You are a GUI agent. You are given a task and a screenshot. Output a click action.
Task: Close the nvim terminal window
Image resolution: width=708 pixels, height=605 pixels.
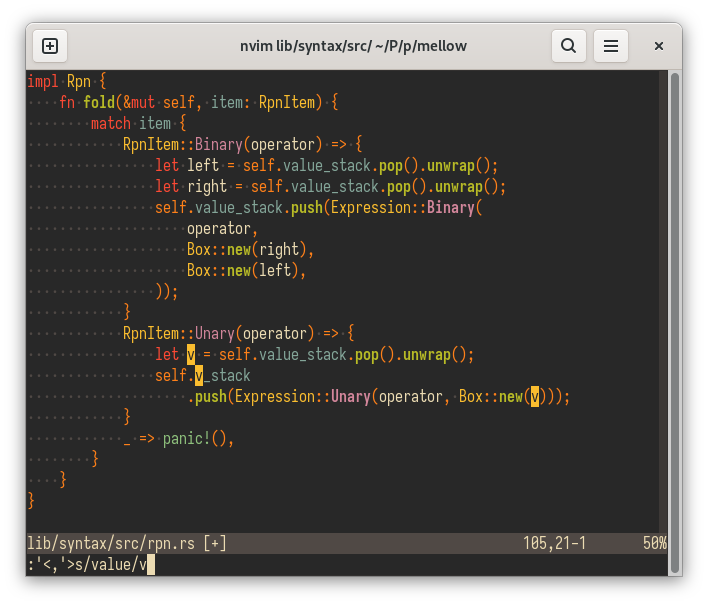pos(659,46)
